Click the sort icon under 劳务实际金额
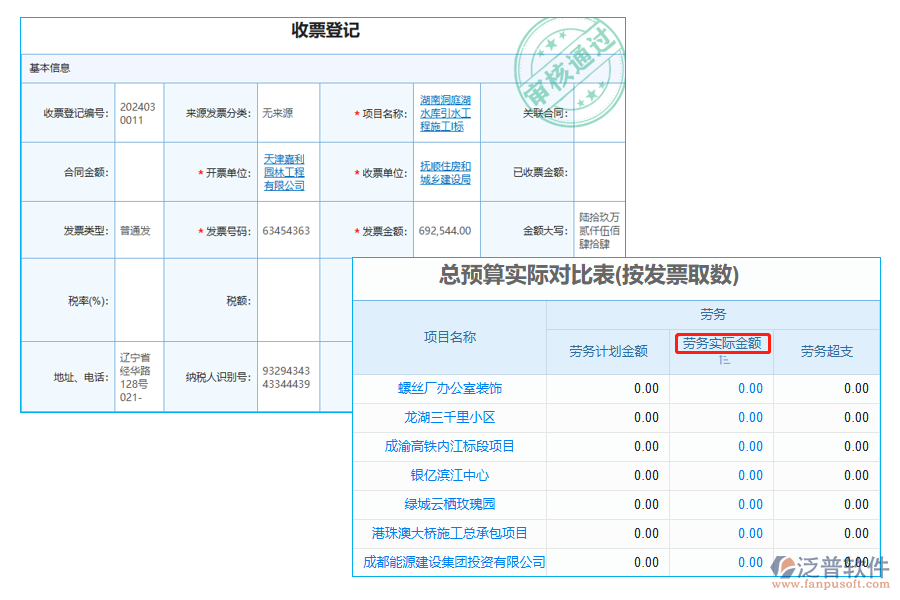 click(725, 358)
